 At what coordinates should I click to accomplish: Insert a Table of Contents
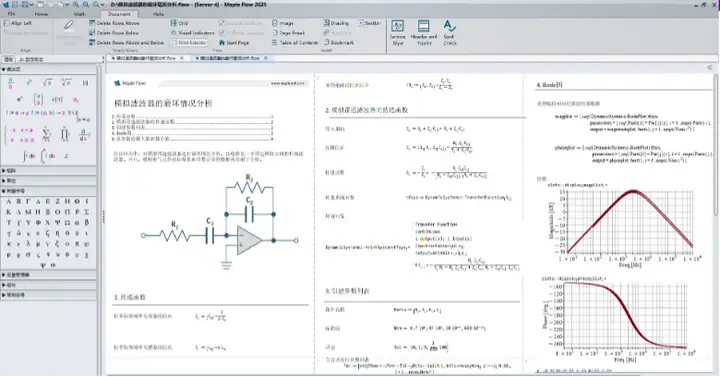tap(295, 42)
